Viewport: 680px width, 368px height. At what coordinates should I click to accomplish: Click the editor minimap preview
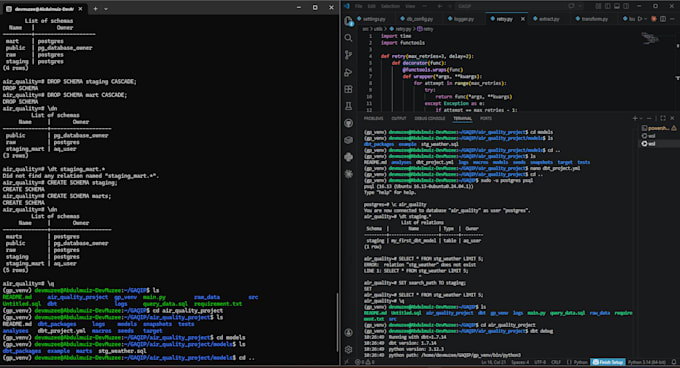click(651, 39)
